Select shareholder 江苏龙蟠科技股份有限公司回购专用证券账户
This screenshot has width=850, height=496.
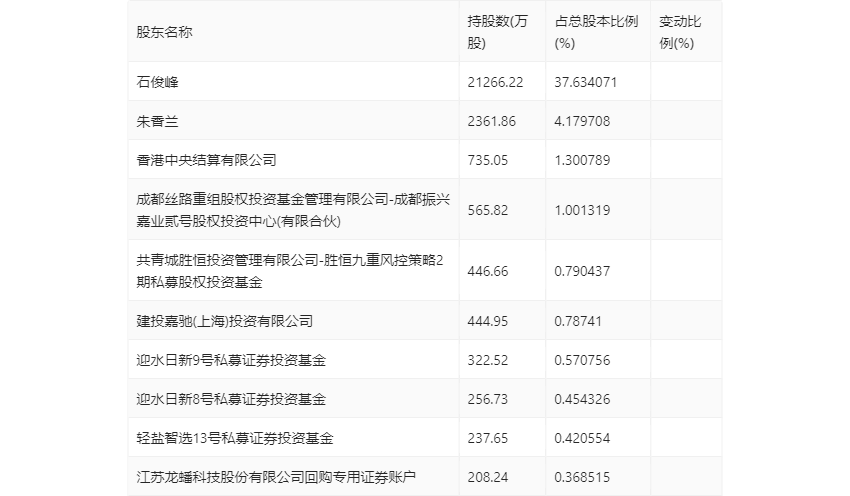pos(276,478)
